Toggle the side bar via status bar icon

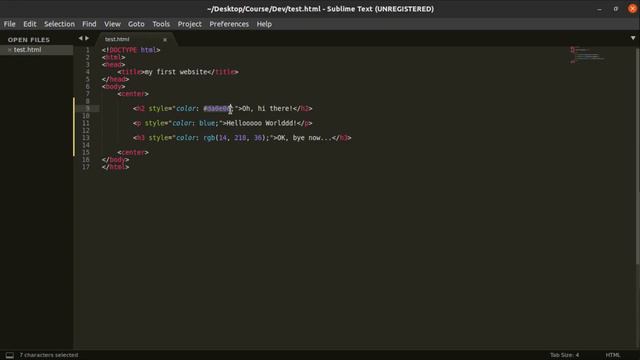(x=10, y=355)
